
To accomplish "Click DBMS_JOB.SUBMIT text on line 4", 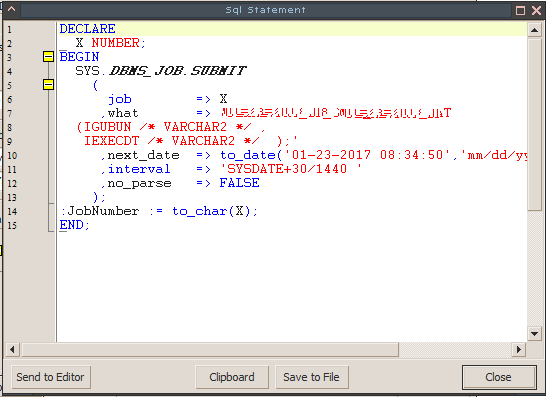I will (x=178, y=71).
